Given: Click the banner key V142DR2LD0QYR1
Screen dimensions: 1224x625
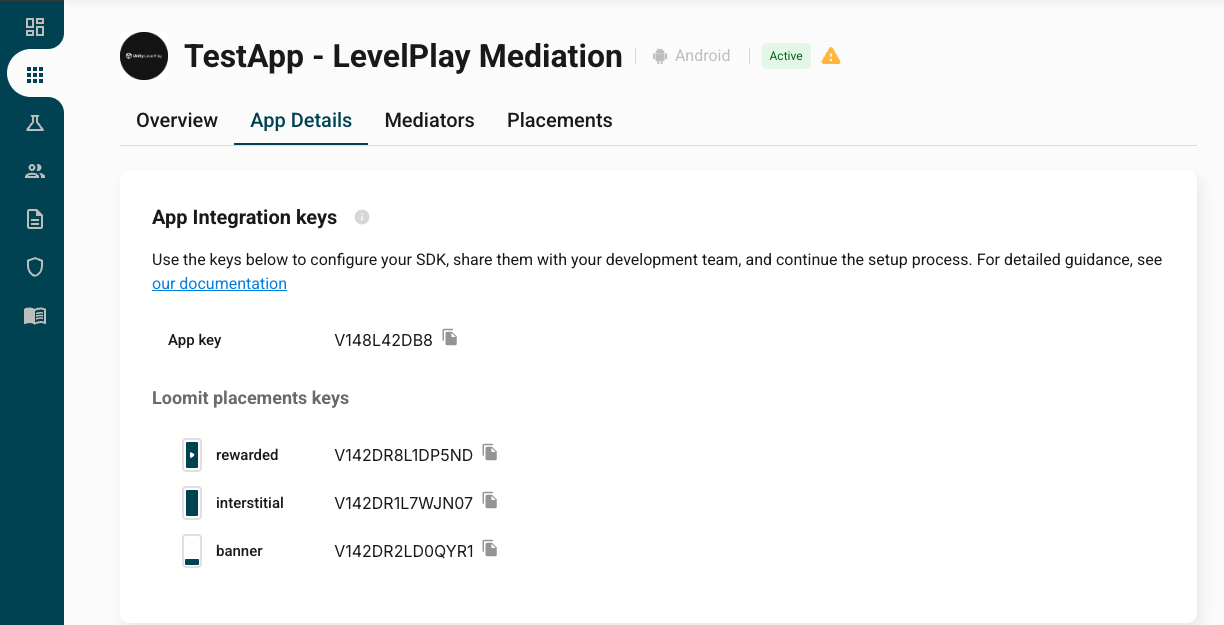Looking at the screenshot, I should coord(404,551).
